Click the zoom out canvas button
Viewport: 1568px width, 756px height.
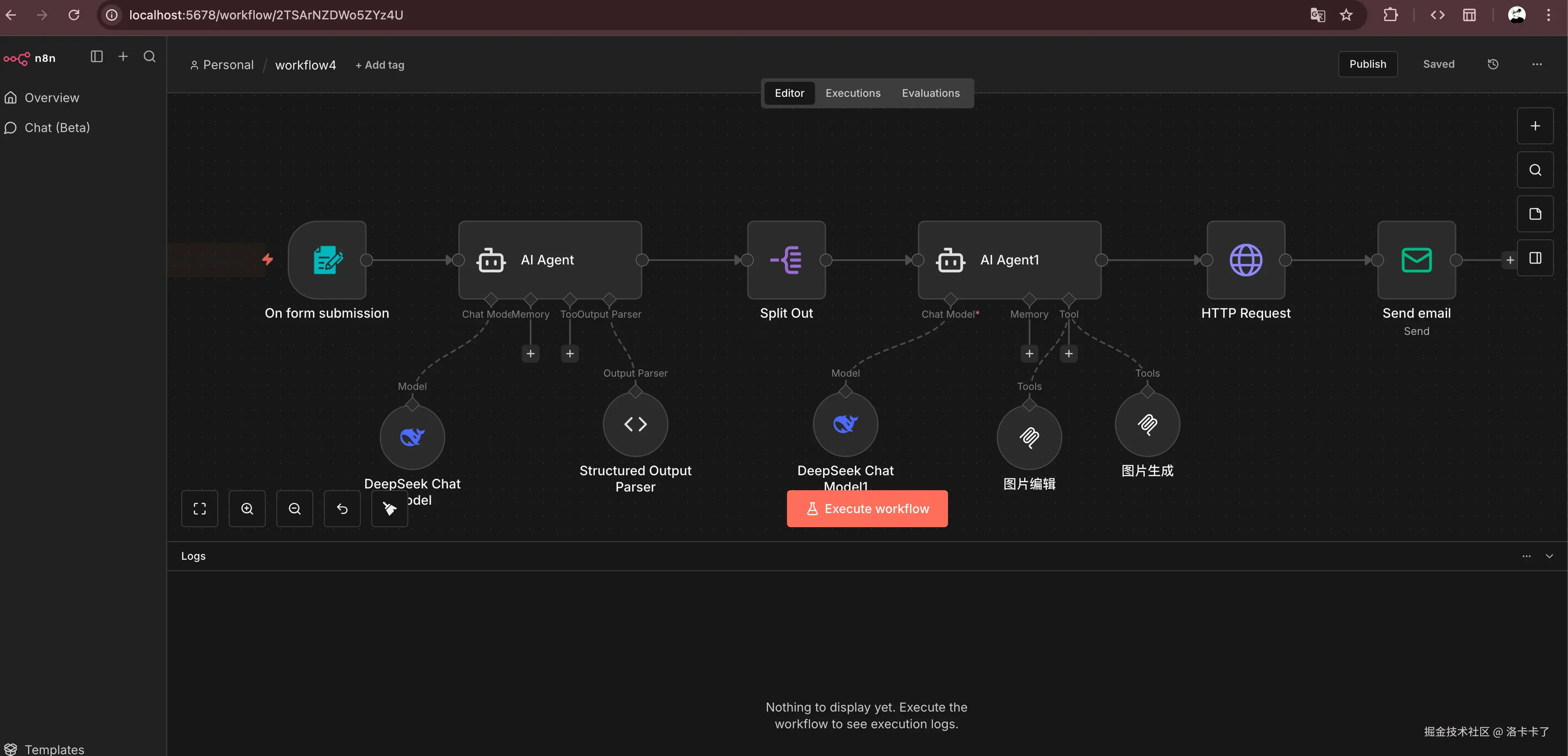[x=294, y=509]
